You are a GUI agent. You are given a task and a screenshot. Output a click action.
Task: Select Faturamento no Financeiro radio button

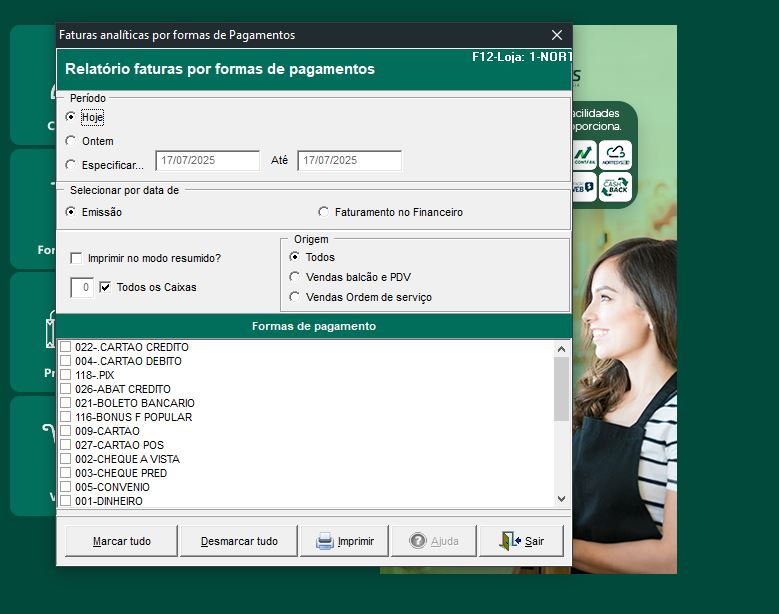point(324,212)
